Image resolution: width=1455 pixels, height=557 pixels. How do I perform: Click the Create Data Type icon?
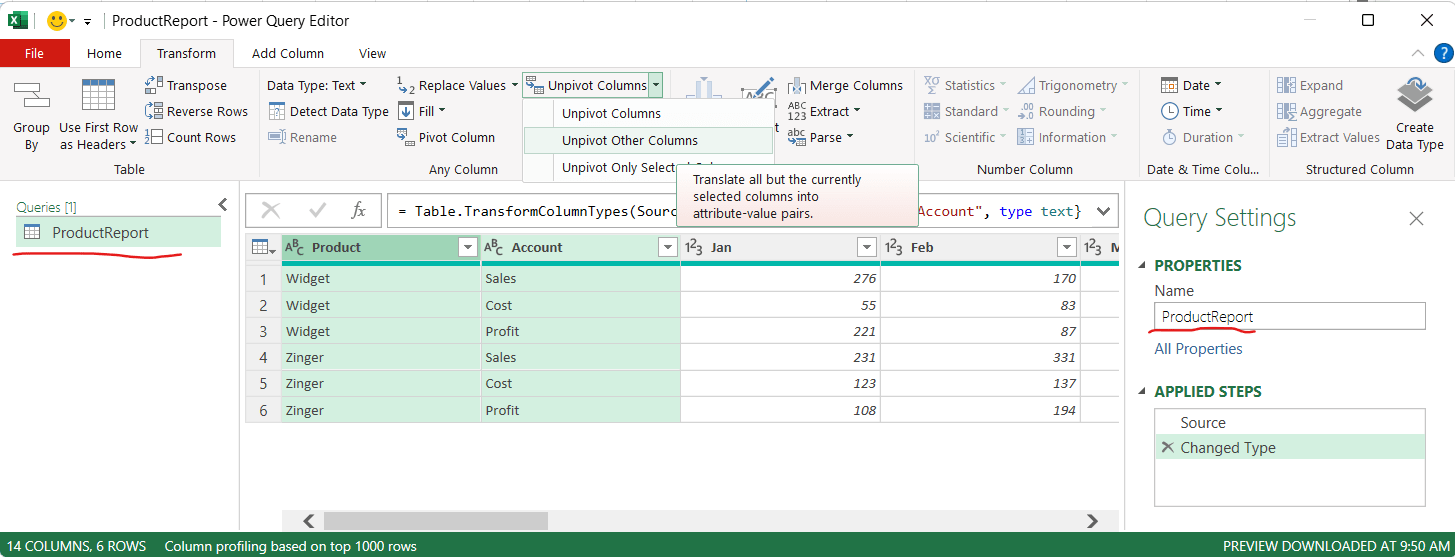1414,97
